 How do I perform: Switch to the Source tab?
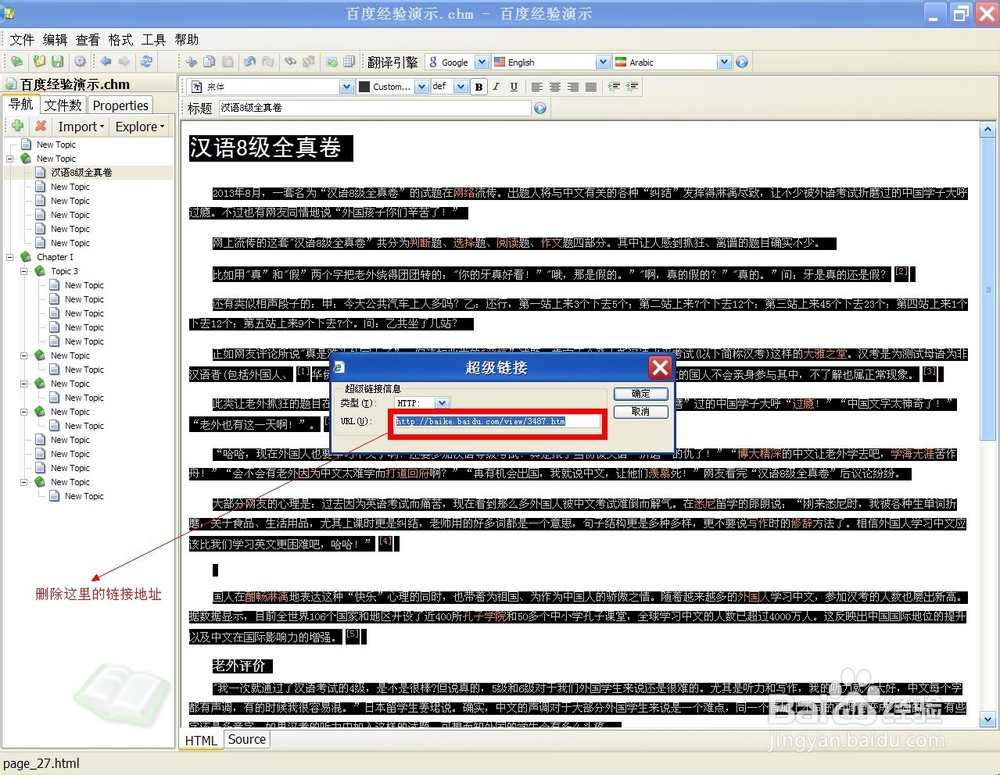tap(247, 739)
